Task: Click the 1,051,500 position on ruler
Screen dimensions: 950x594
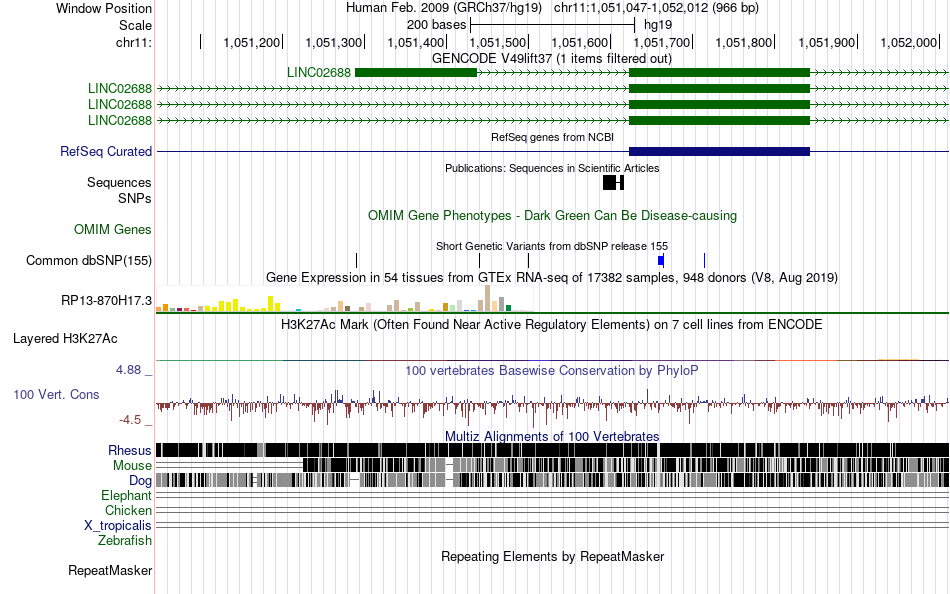Action: 498,42
